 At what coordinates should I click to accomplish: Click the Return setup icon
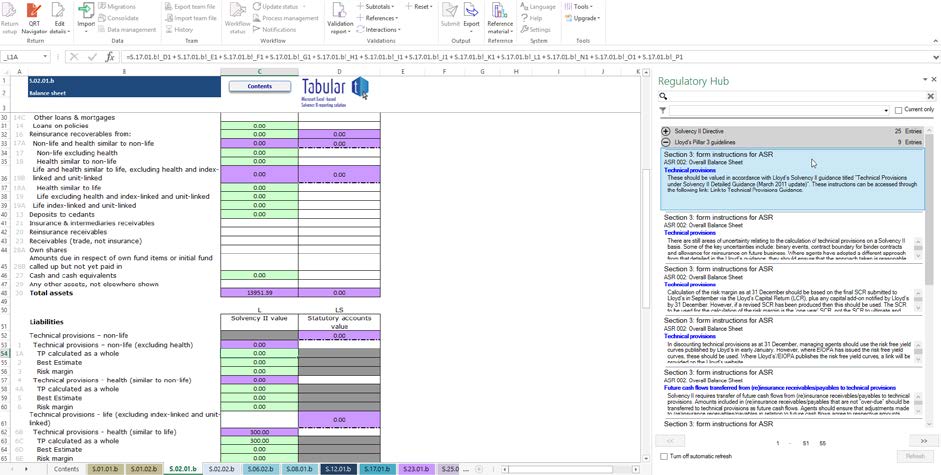pos(10,18)
